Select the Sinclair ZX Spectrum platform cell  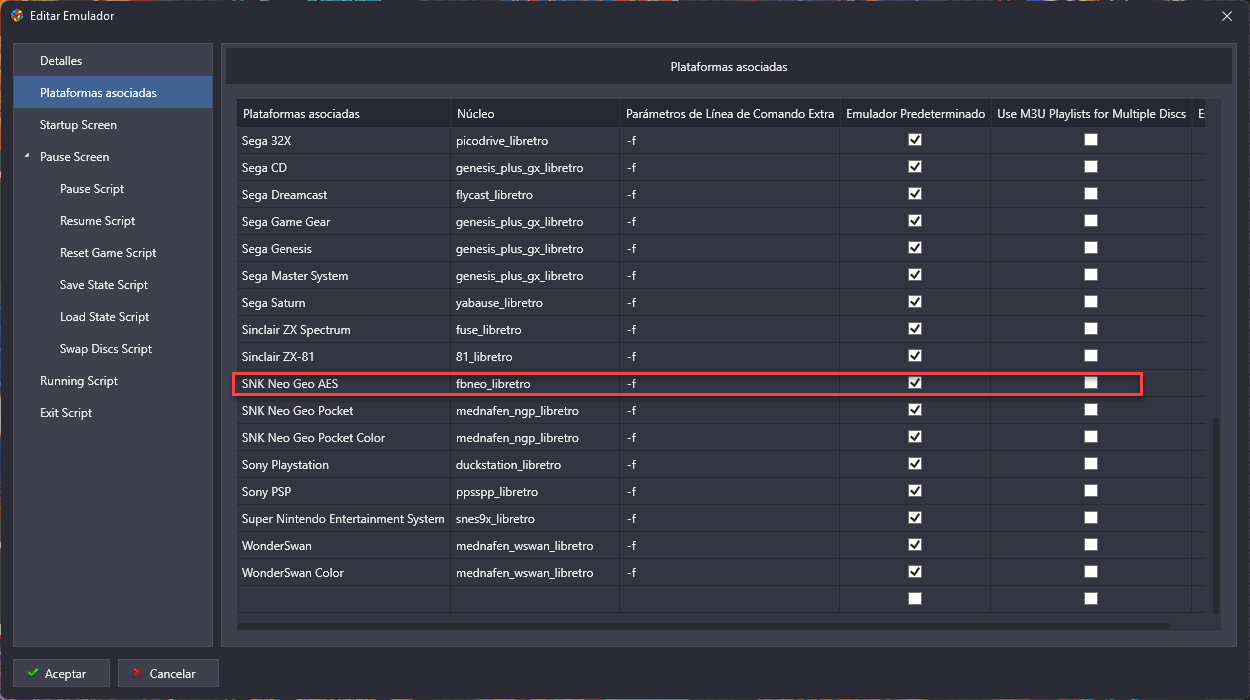343,329
